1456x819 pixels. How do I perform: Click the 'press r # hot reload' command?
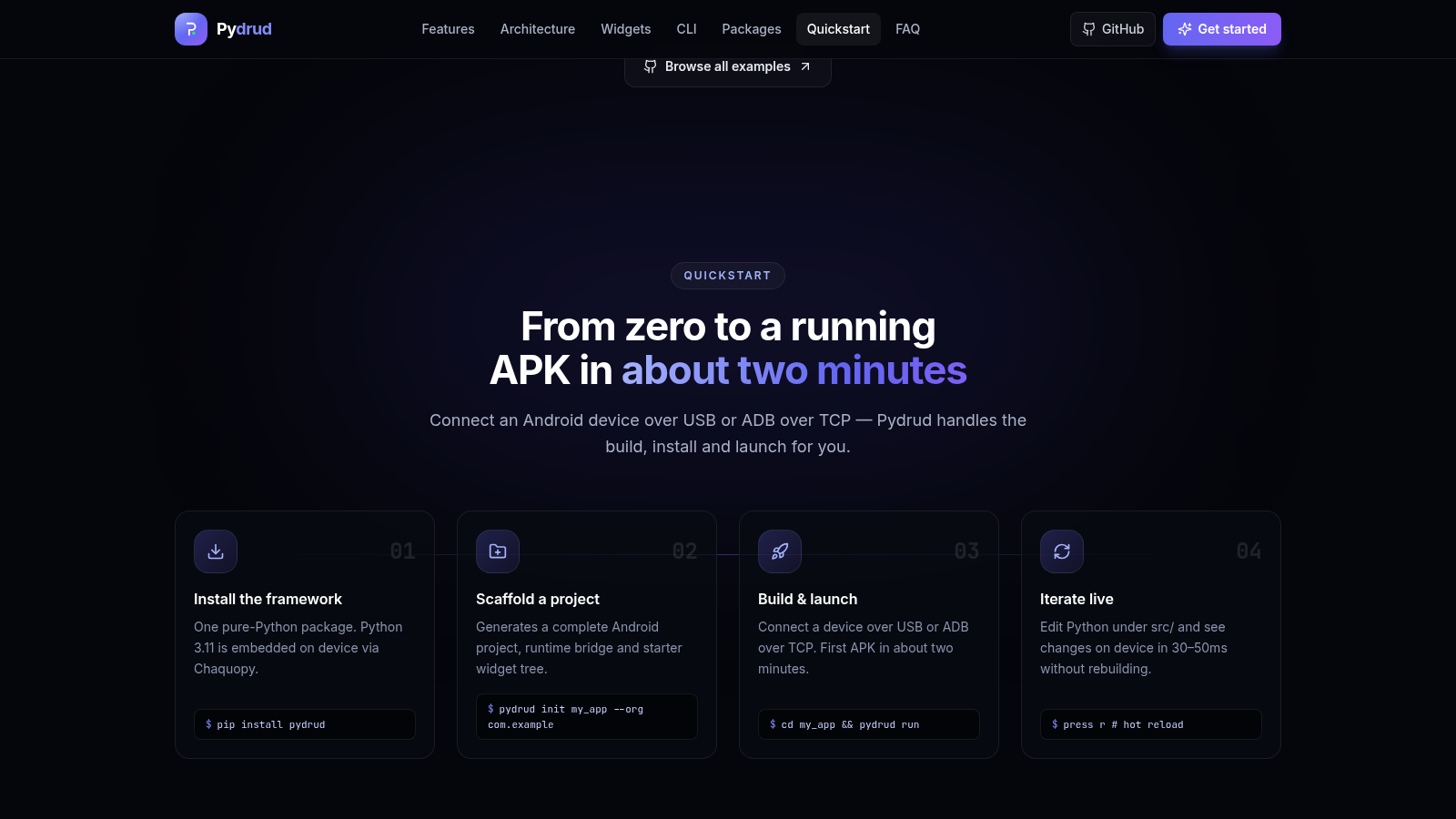coord(1151,724)
